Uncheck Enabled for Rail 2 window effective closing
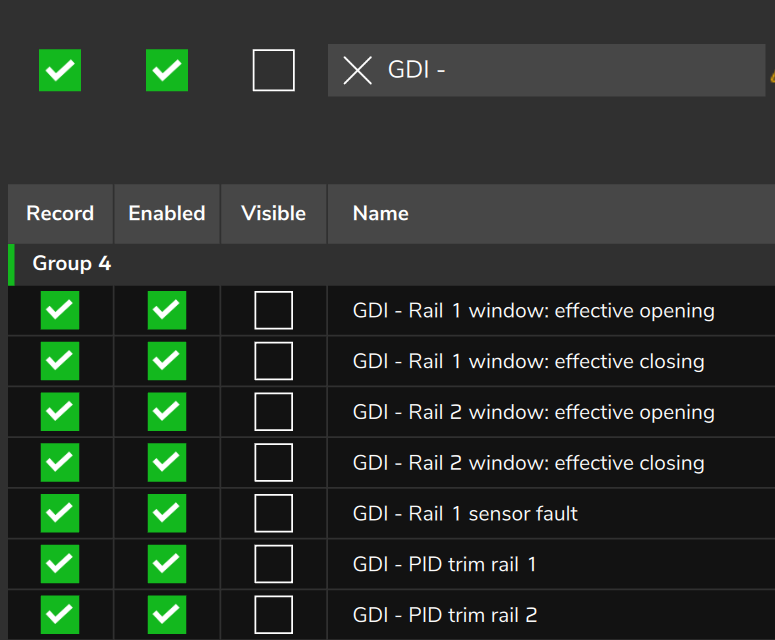Image resolution: width=775 pixels, height=640 pixels. point(167,463)
